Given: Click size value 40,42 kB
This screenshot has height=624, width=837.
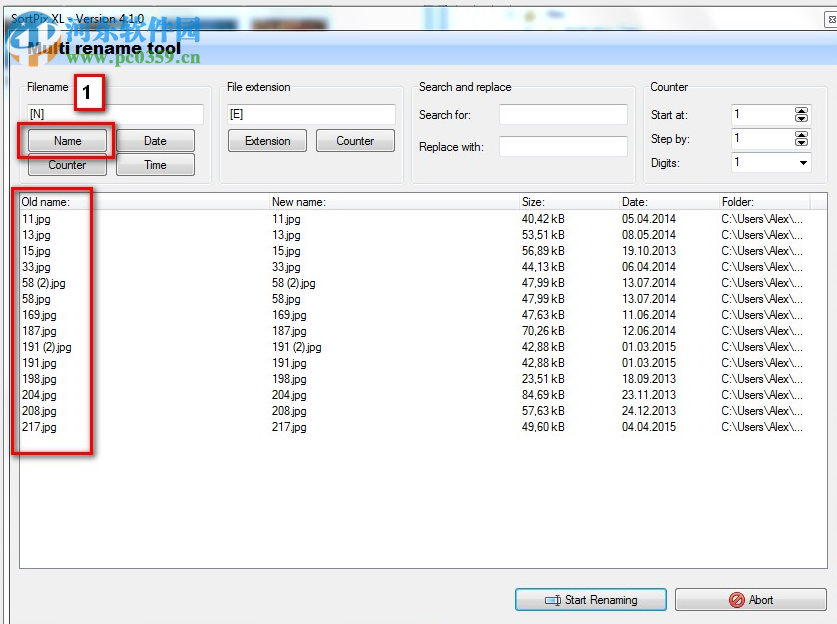Looking at the screenshot, I should (x=543, y=219).
